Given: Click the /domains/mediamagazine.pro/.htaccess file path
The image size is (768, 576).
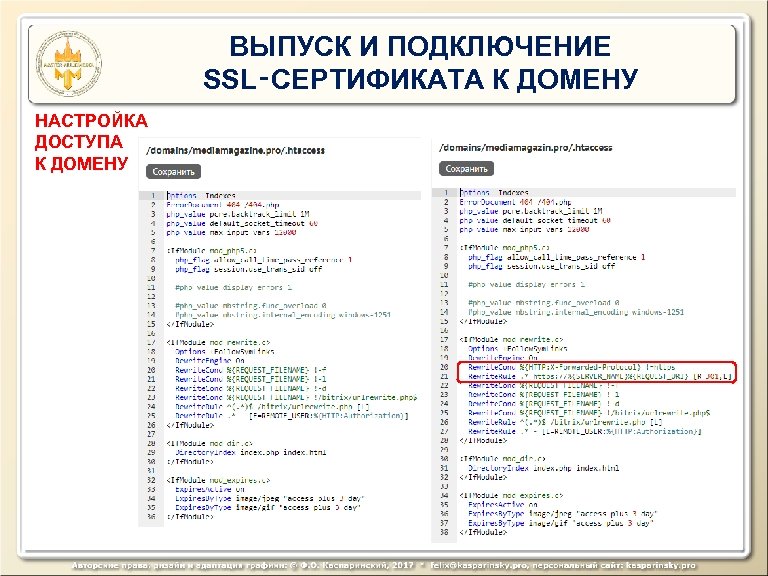Looking at the screenshot, I should coord(236,150).
